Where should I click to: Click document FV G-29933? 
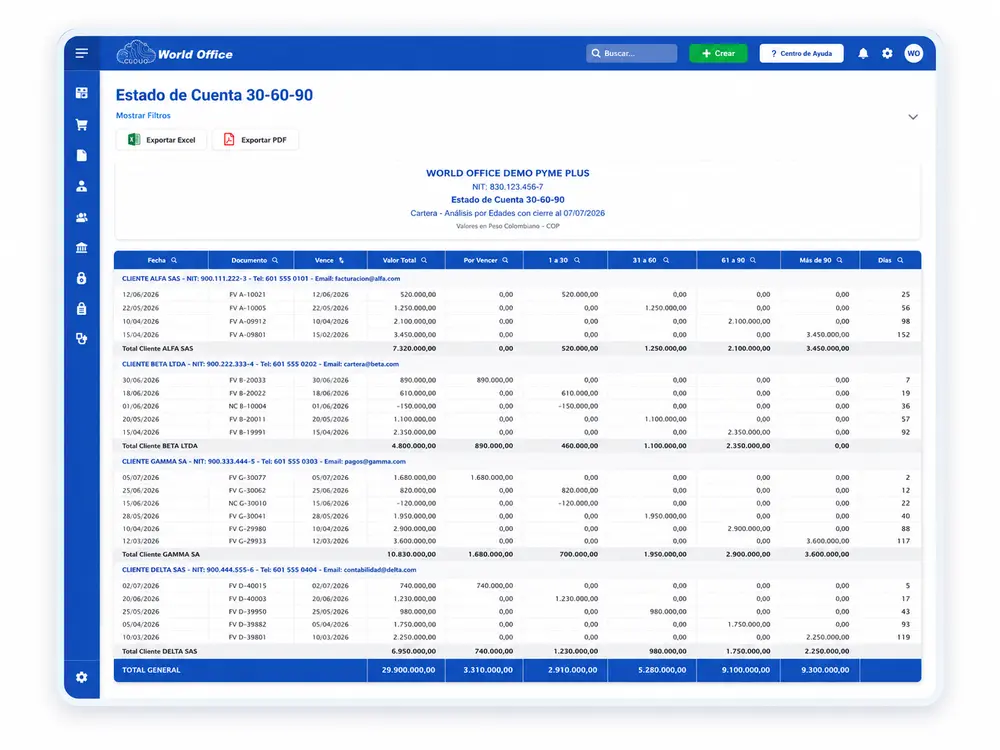[x=247, y=541]
